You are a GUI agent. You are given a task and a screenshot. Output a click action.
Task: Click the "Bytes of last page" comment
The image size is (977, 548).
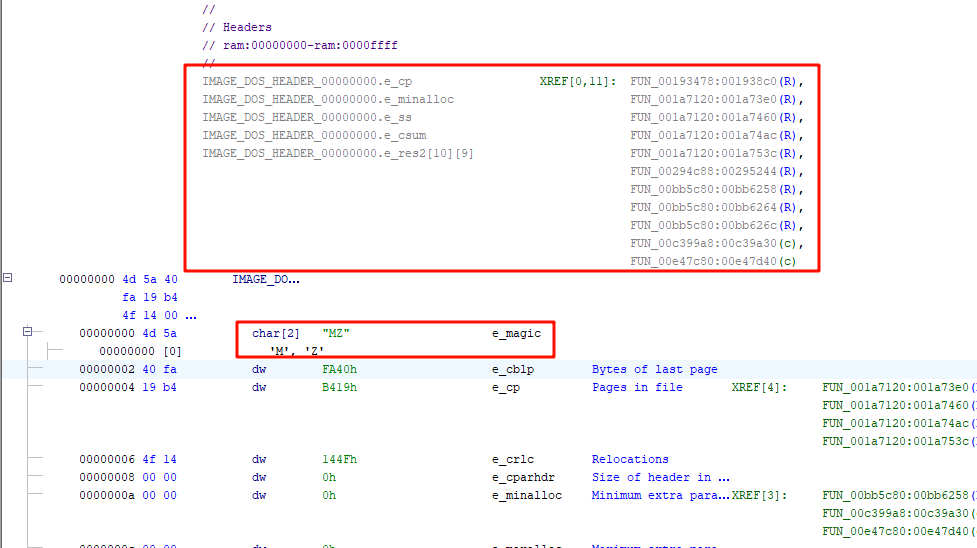(652, 369)
